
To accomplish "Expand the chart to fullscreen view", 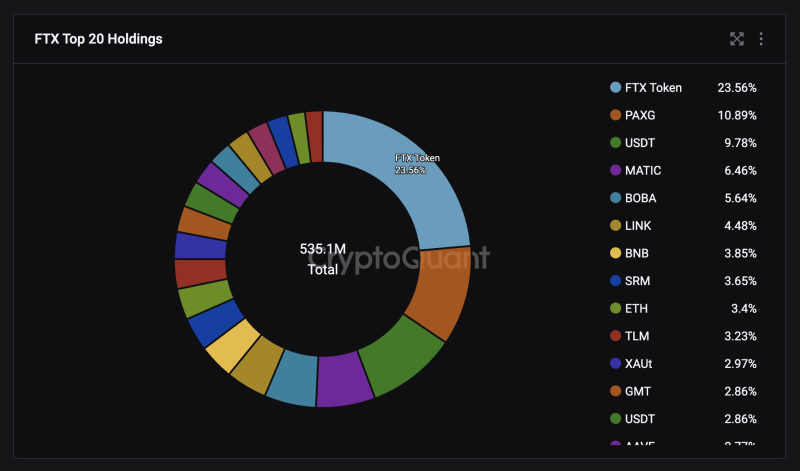I will coord(737,39).
